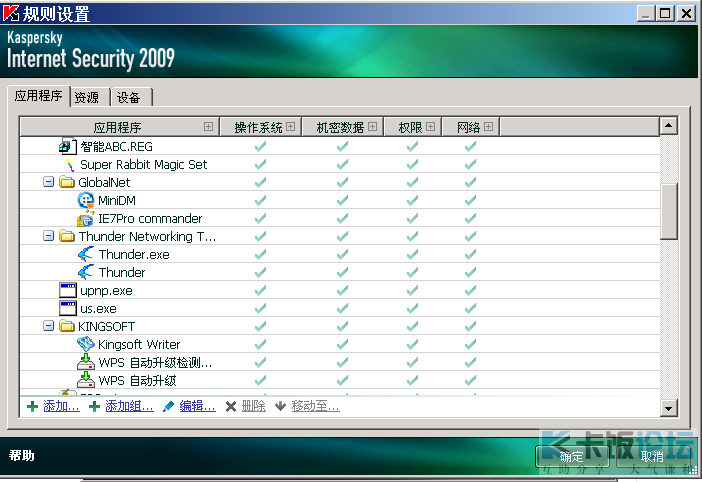702x482 pixels.
Task: Click the WPS 自动升级检测 download icon
Action: click(x=86, y=362)
